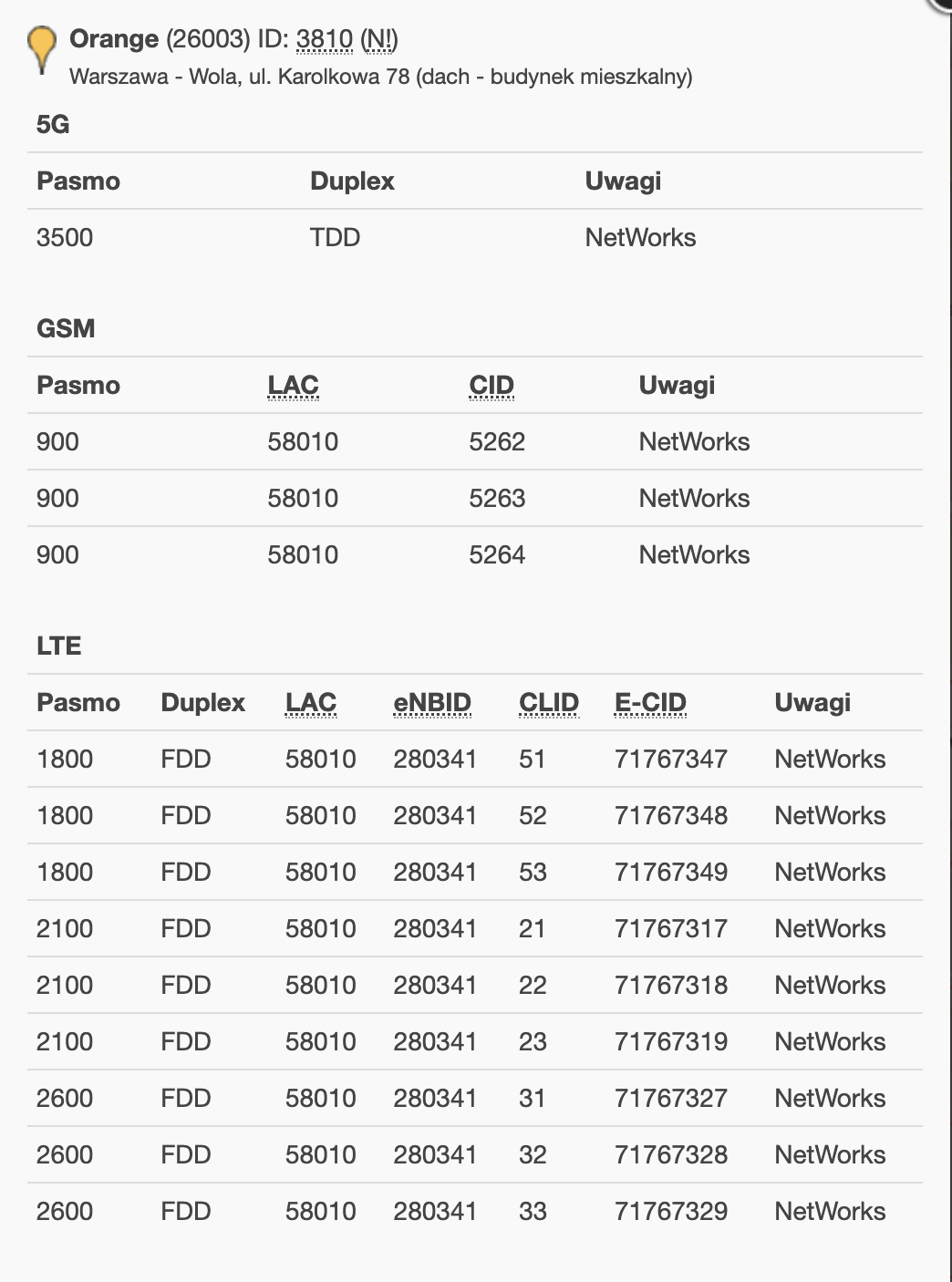Click the close control in the top-right corner
Image resolution: width=952 pixels, height=1282 pixels.
(941, 5)
